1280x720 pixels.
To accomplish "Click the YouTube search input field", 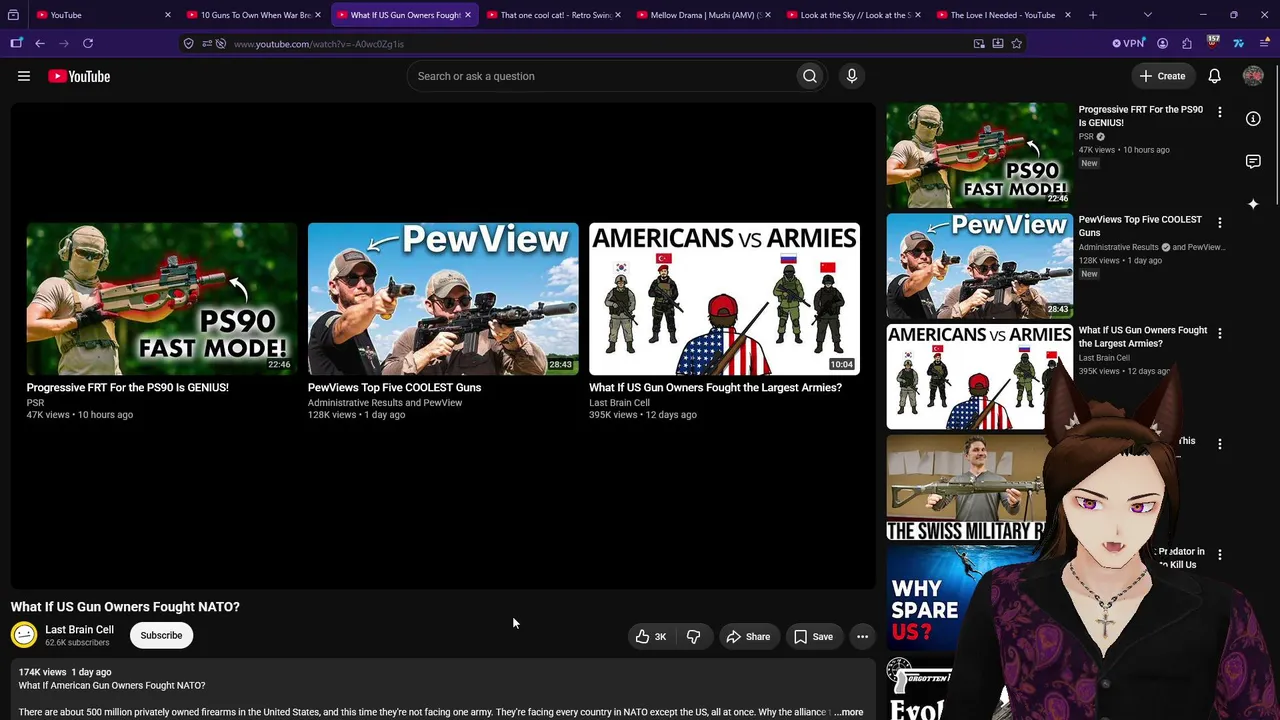I will [600, 76].
